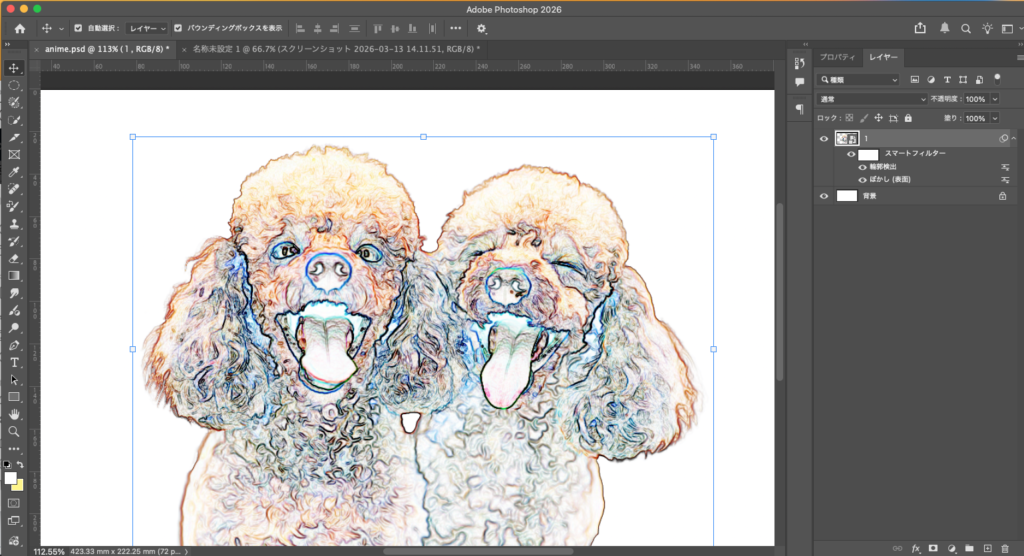Activate the Hand tool
1024x556 pixels.
14,413
